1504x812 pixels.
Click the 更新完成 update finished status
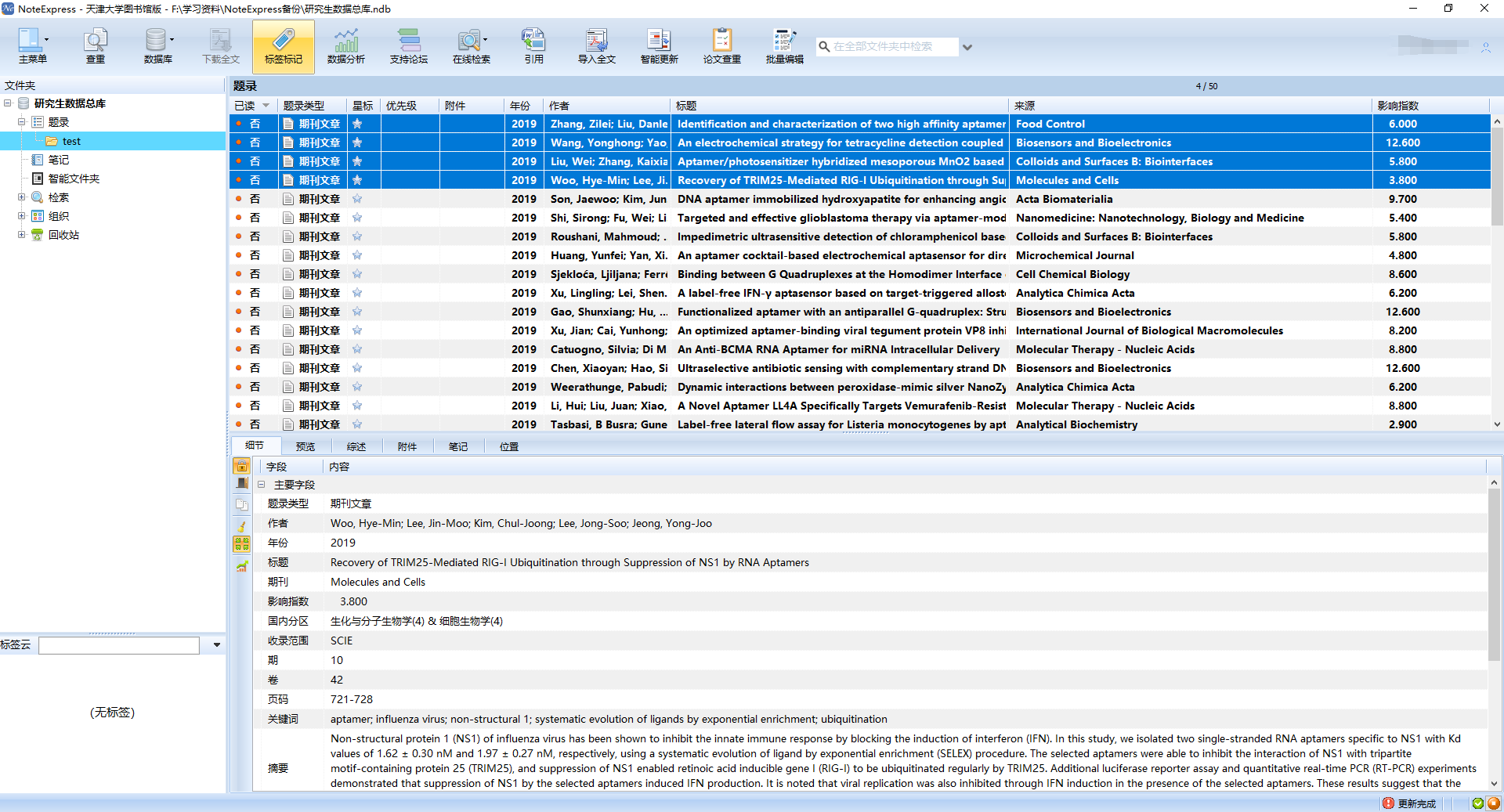point(1409,803)
